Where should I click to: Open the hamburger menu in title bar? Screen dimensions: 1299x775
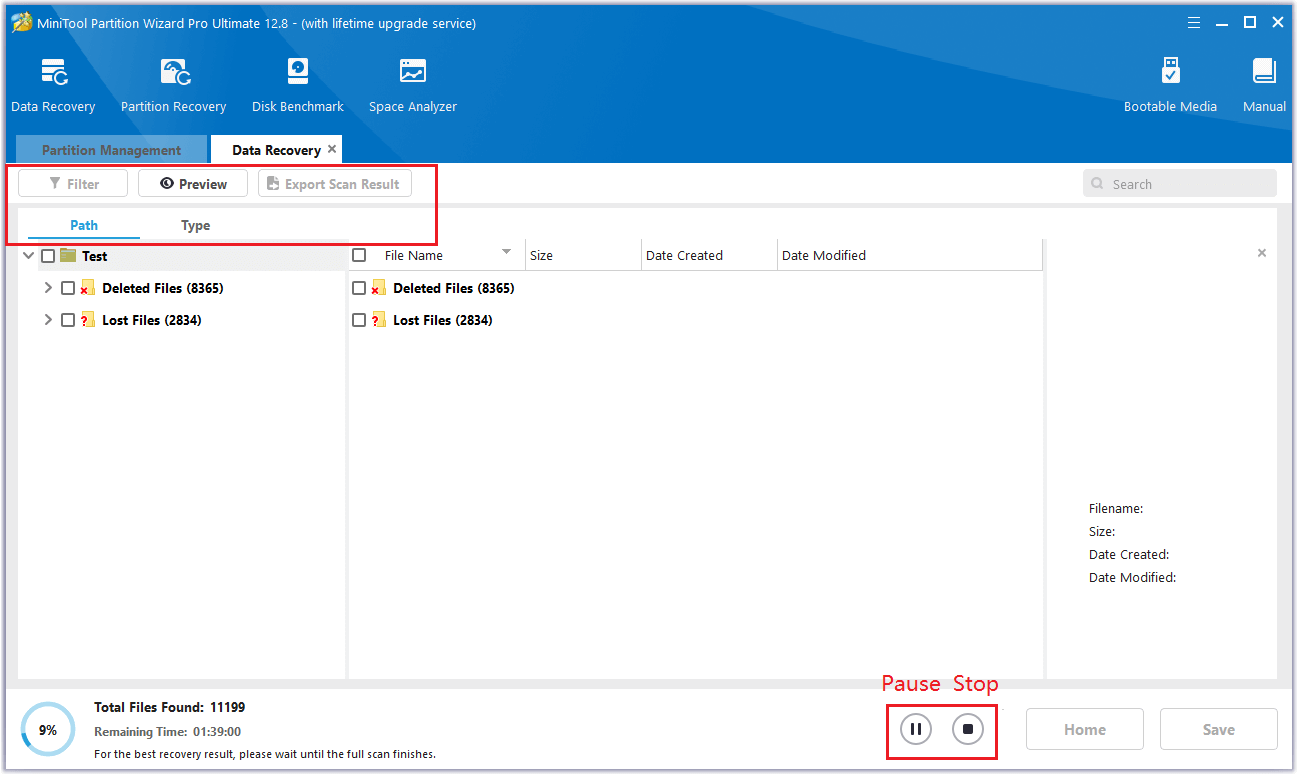tap(1194, 23)
